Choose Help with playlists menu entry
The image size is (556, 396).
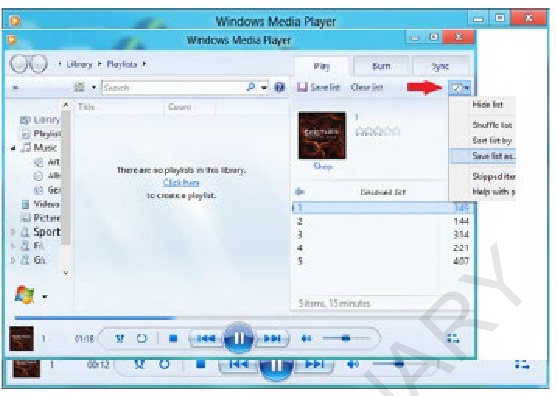pyautogui.click(x=494, y=192)
